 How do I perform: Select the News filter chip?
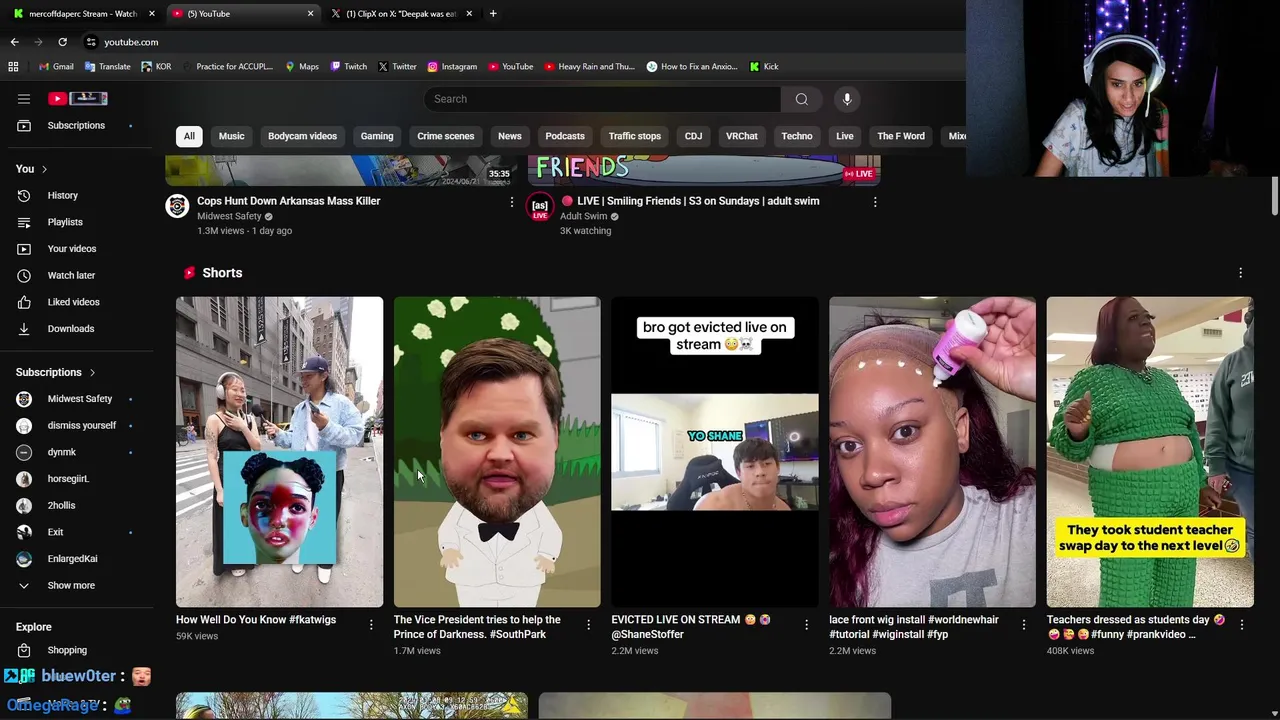coord(510,136)
